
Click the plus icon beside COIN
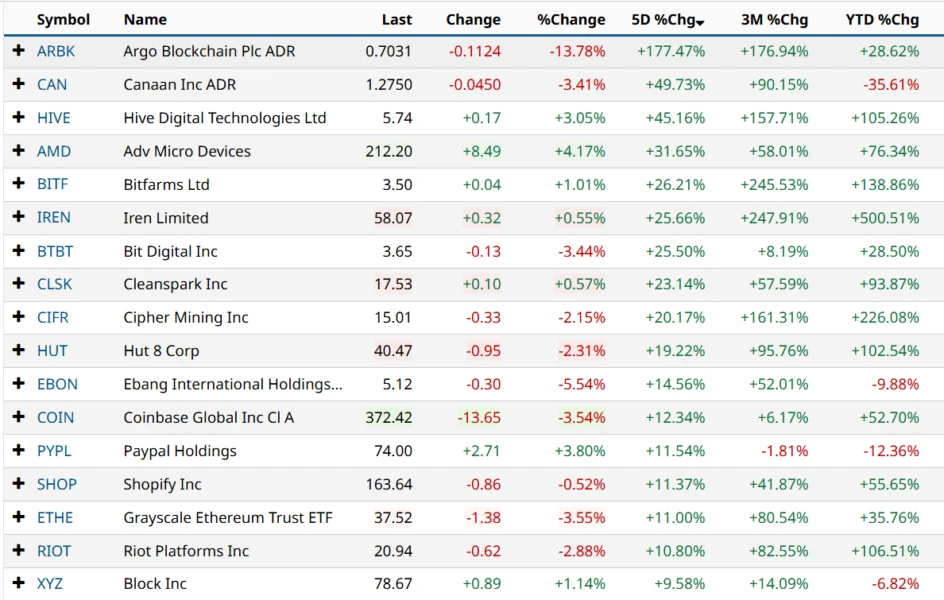click(x=18, y=417)
